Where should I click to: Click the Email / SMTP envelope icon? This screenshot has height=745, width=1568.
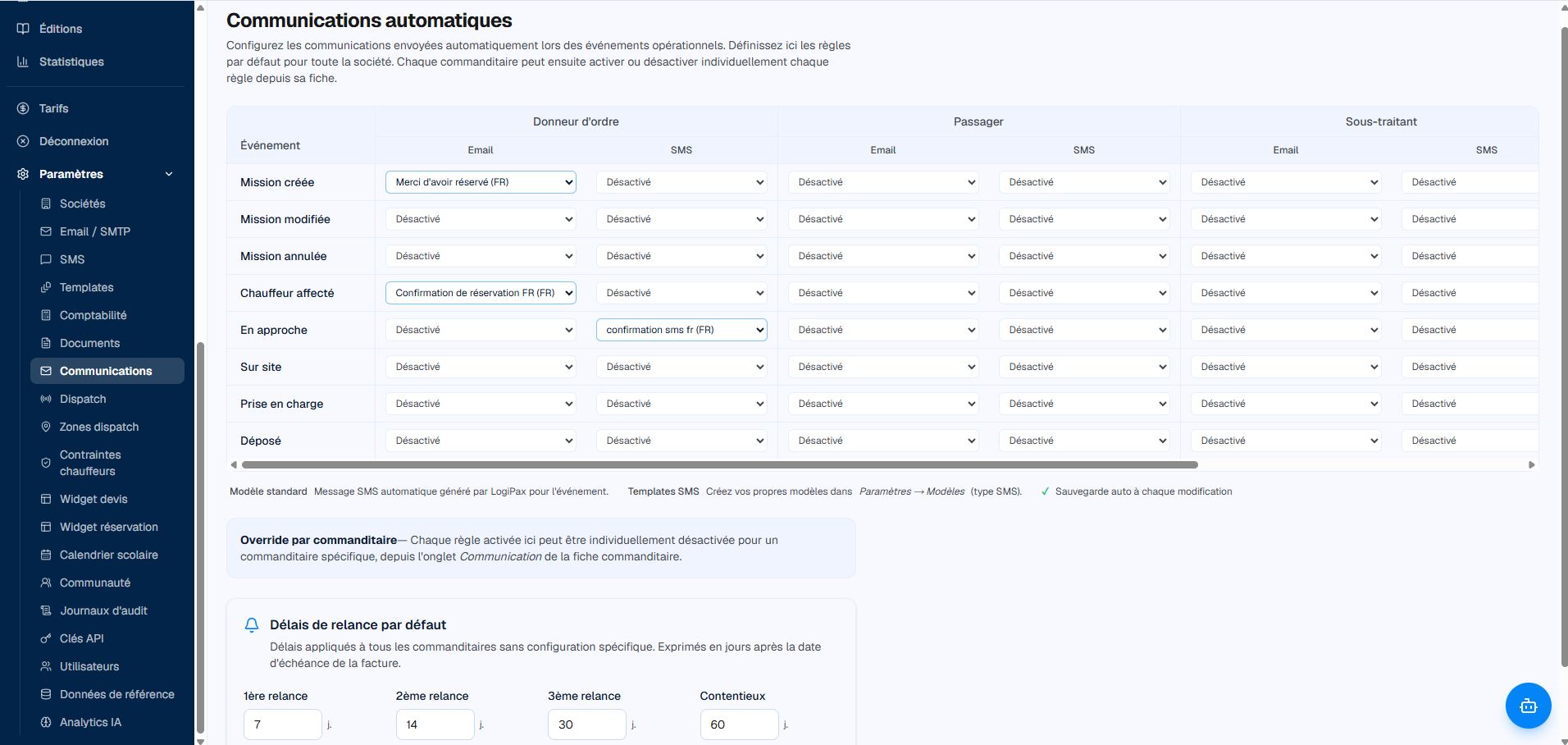[x=46, y=231]
